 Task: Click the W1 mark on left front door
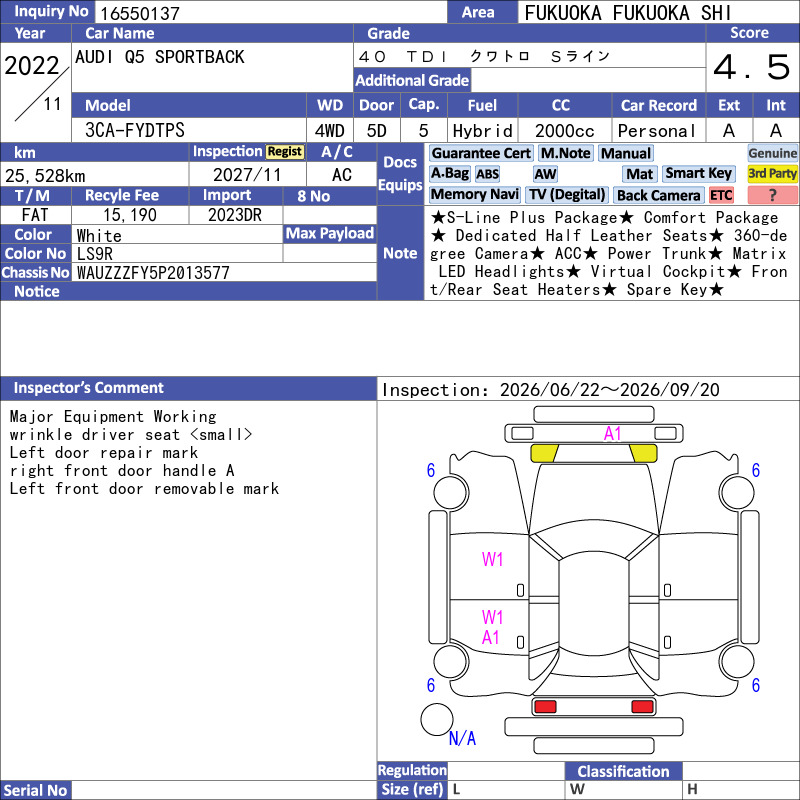click(x=492, y=560)
